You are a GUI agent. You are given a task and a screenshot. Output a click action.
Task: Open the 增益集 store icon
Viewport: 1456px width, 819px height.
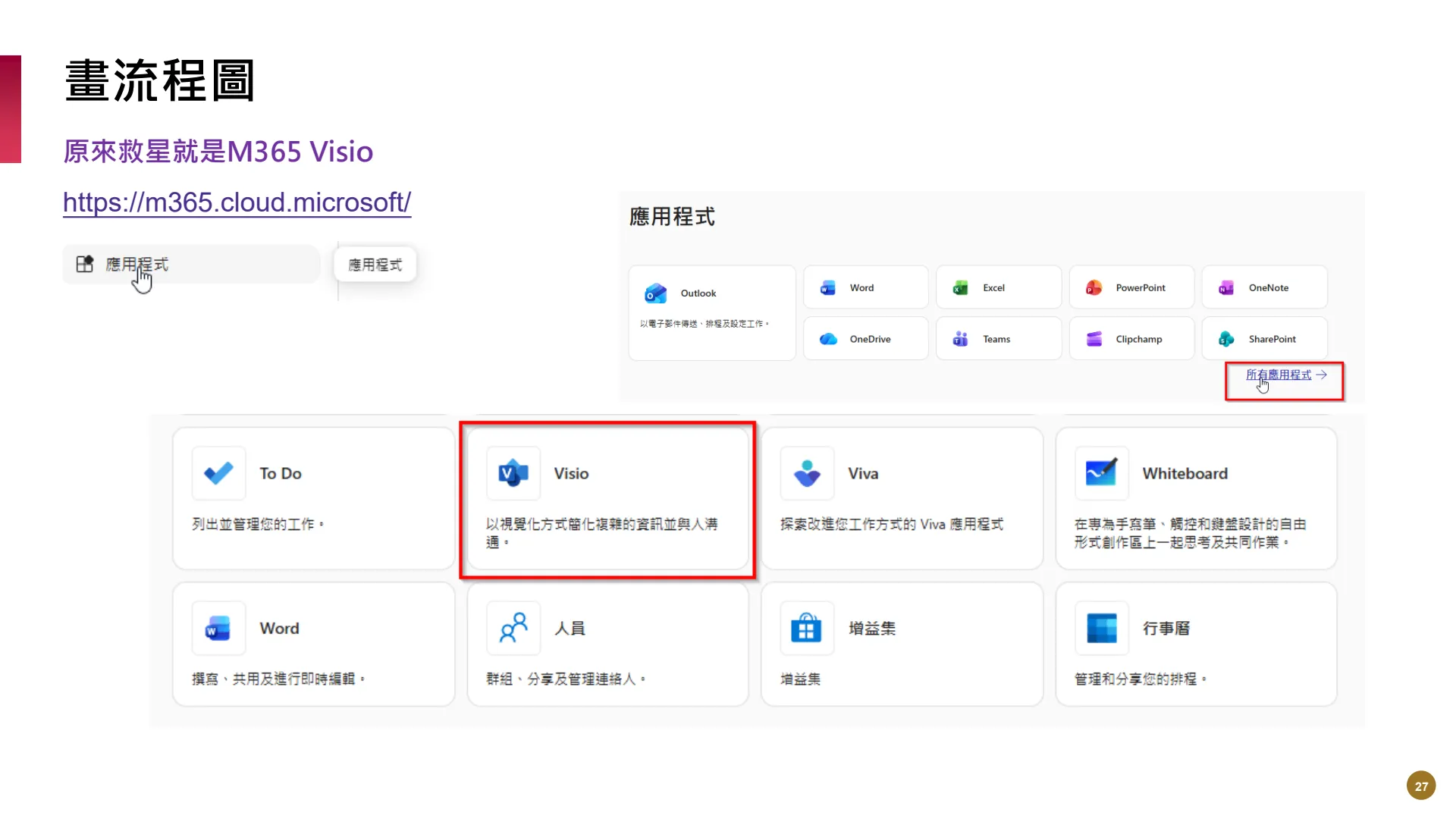[807, 628]
